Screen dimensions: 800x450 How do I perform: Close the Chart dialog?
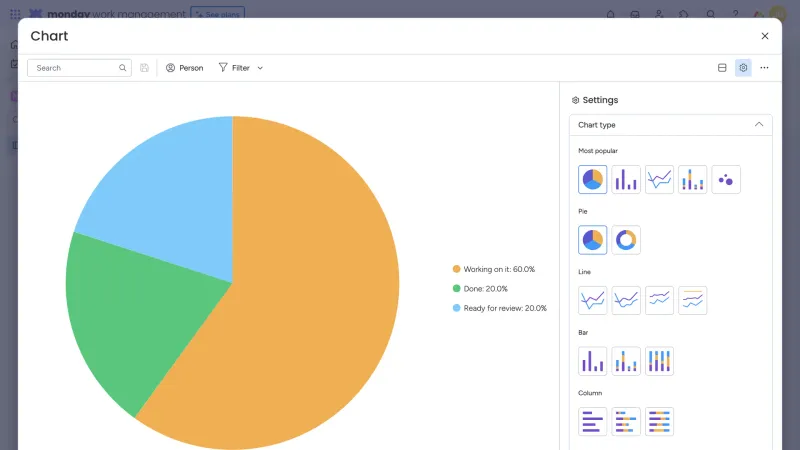pyautogui.click(x=765, y=36)
